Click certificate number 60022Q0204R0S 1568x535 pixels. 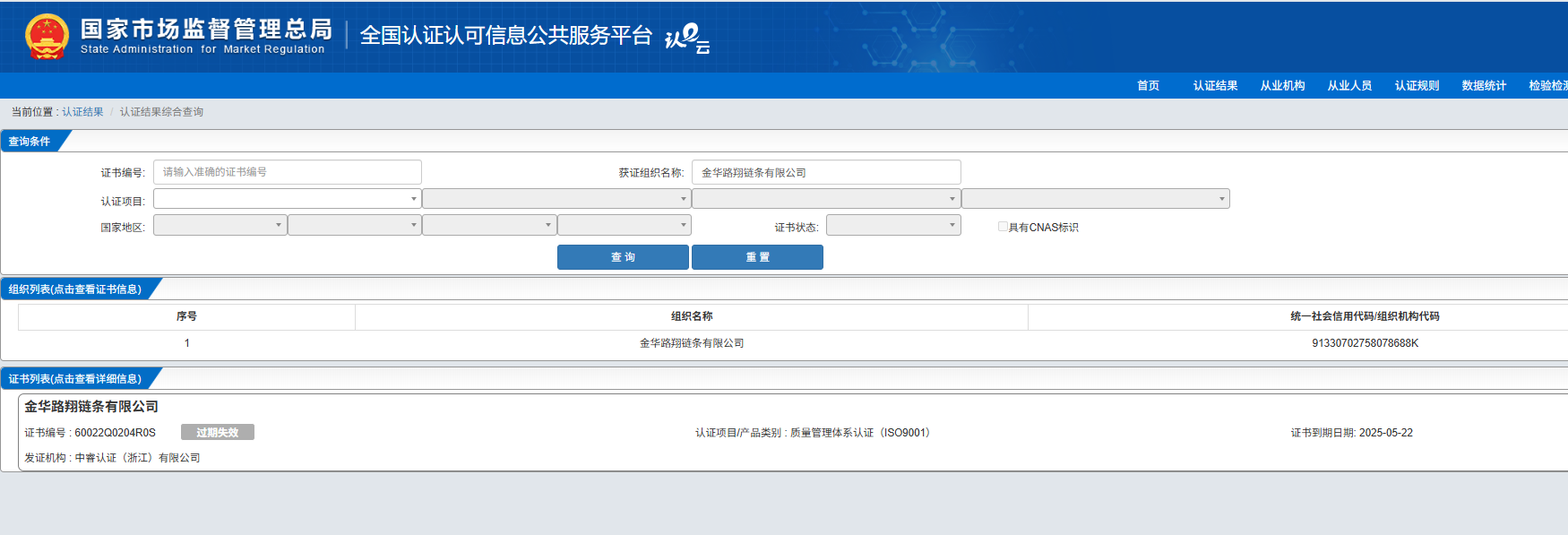tap(115, 433)
